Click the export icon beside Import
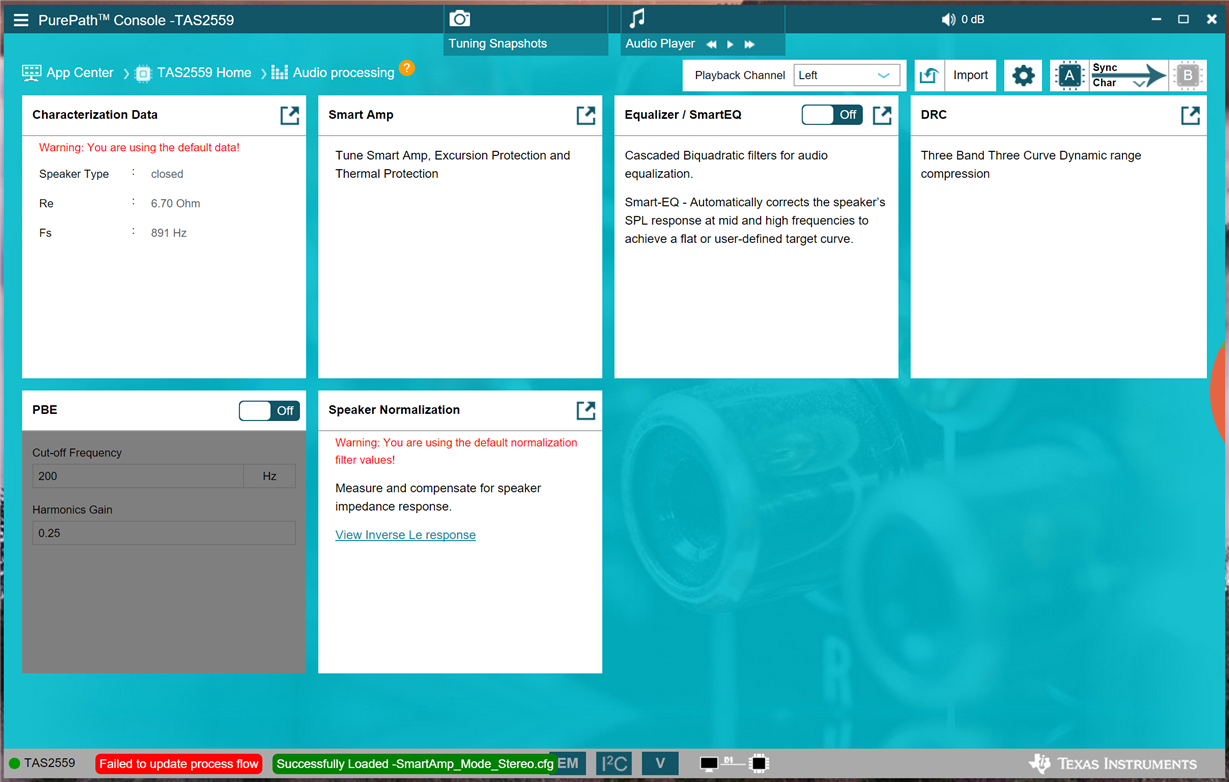Viewport: 1229px width, 782px height. [929, 75]
